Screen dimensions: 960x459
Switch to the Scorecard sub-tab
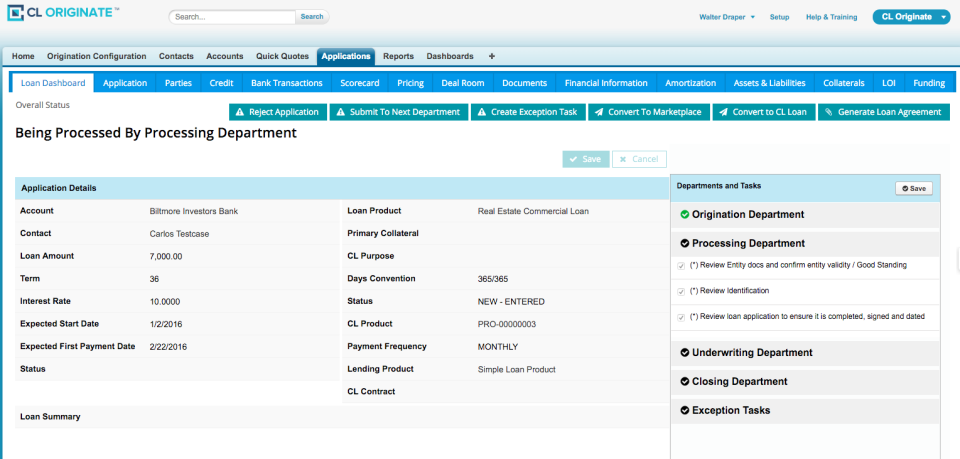[x=360, y=83]
